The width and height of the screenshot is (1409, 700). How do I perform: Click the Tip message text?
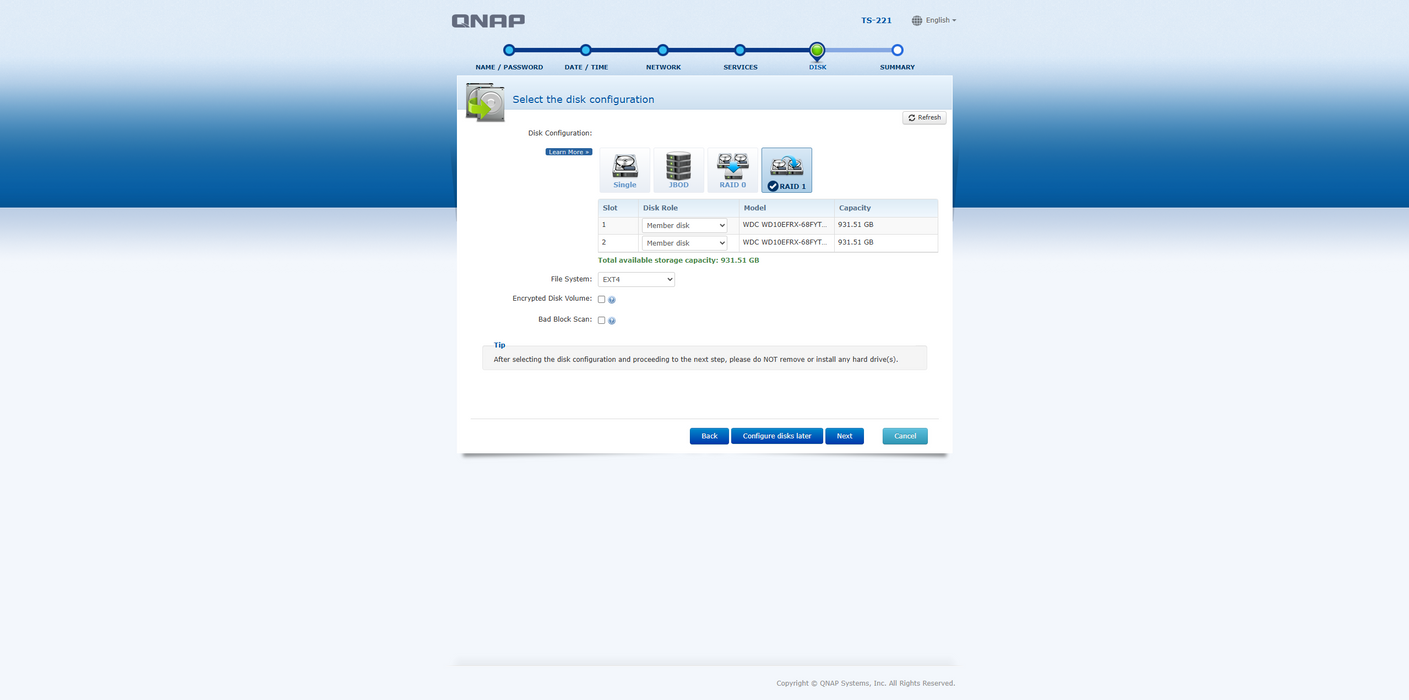pyautogui.click(x=696, y=359)
